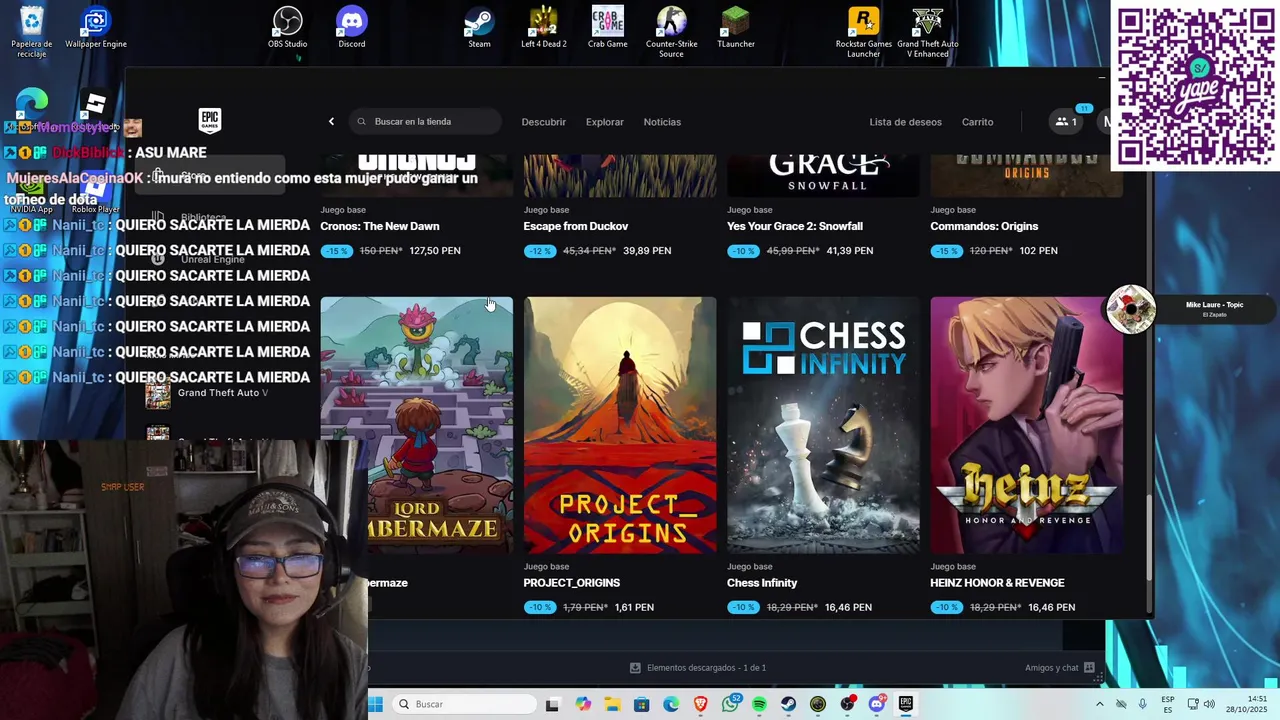
Task: Open Rockstar Games Launcher desktop shortcut
Action: click(x=864, y=32)
